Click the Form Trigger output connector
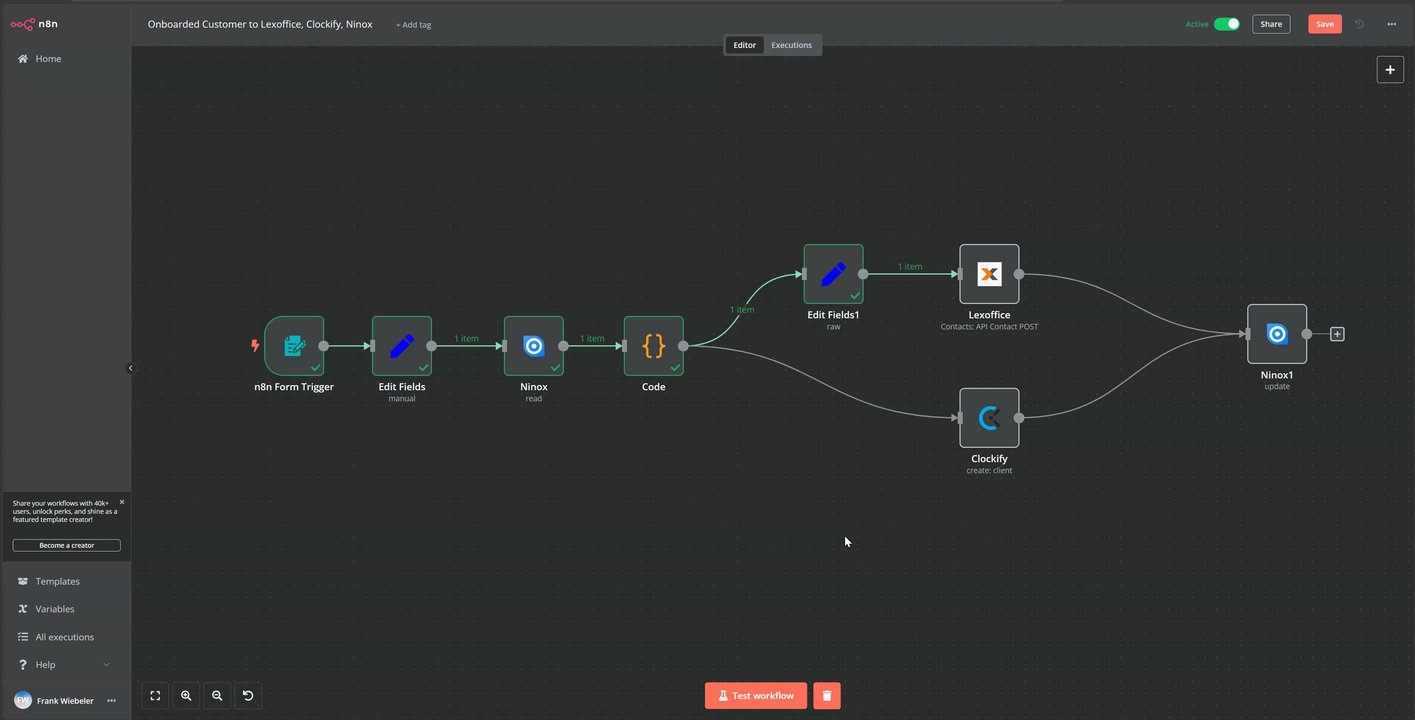Viewport: 1415px width, 720px height. coord(323,346)
